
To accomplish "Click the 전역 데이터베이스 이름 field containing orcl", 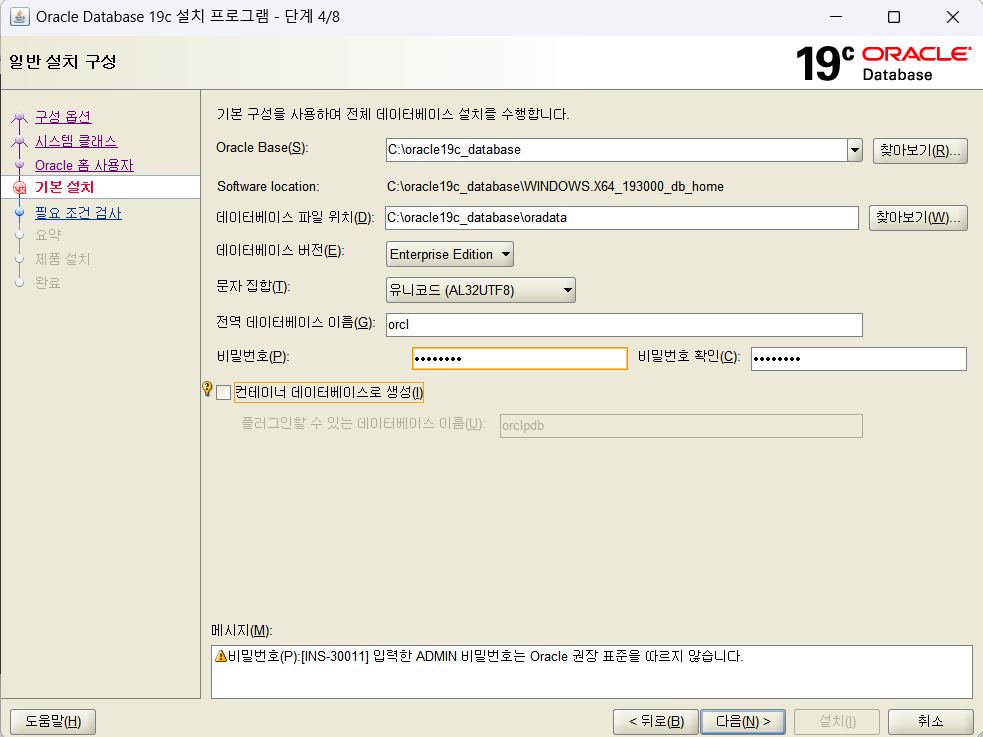I will click(624, 325).
